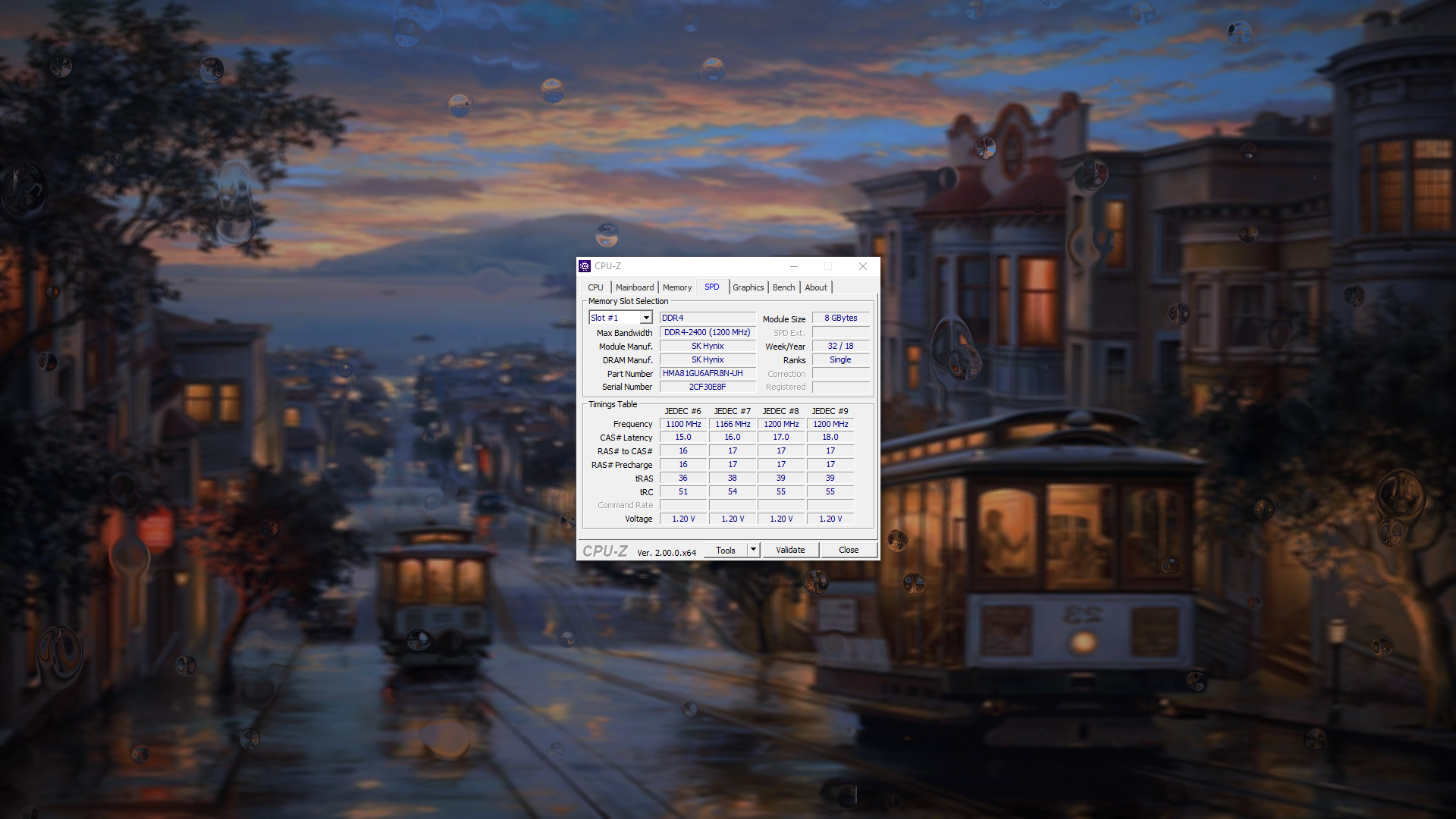Switch to the CPU tab

click(595, 287)
